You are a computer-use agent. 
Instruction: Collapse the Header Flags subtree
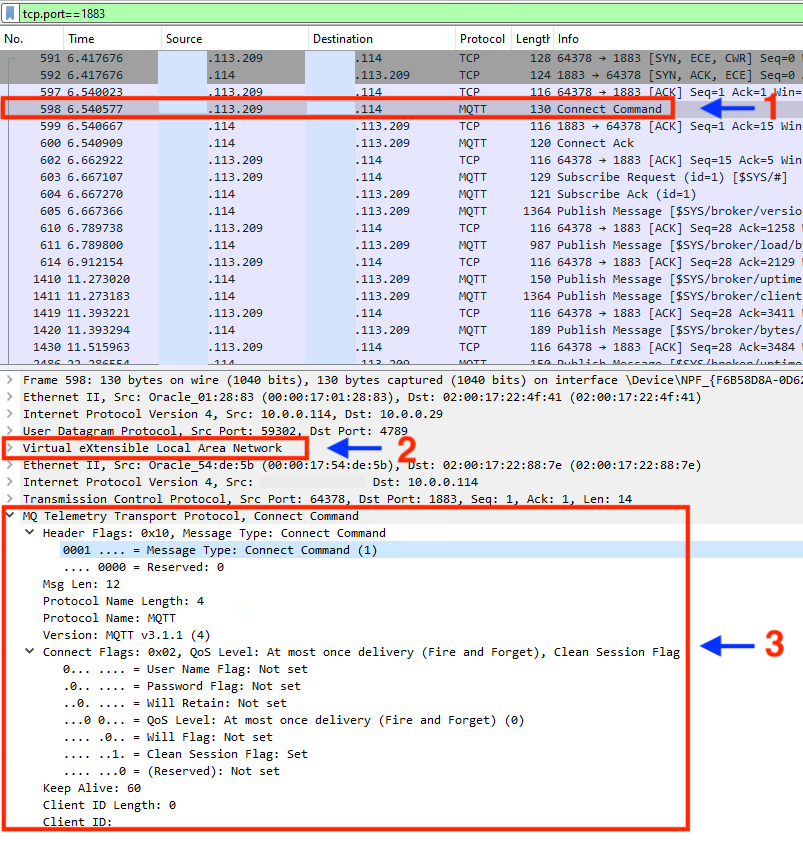27,532
